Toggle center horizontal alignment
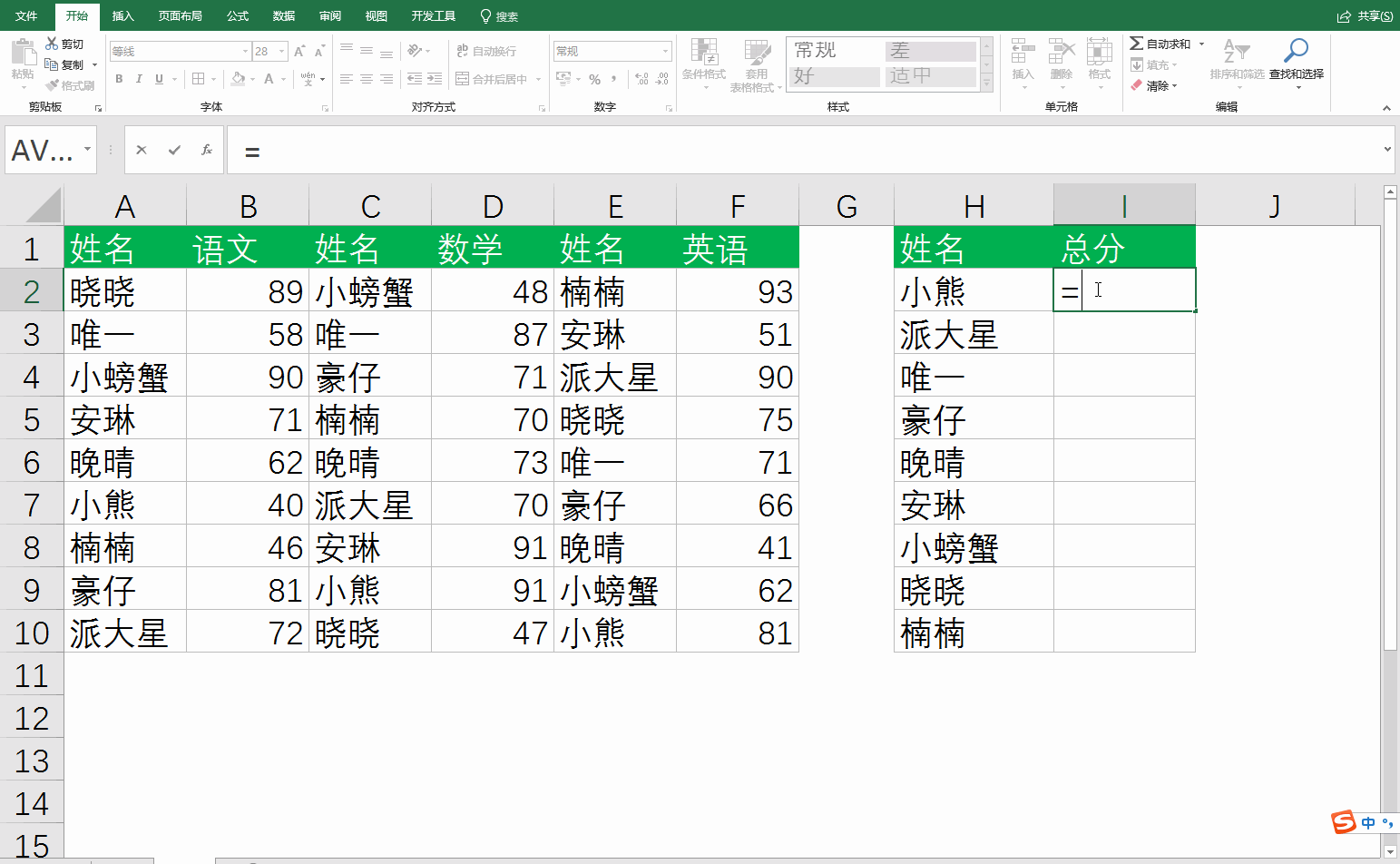The width and height of the screenshot is (1400, 864). 367,79
